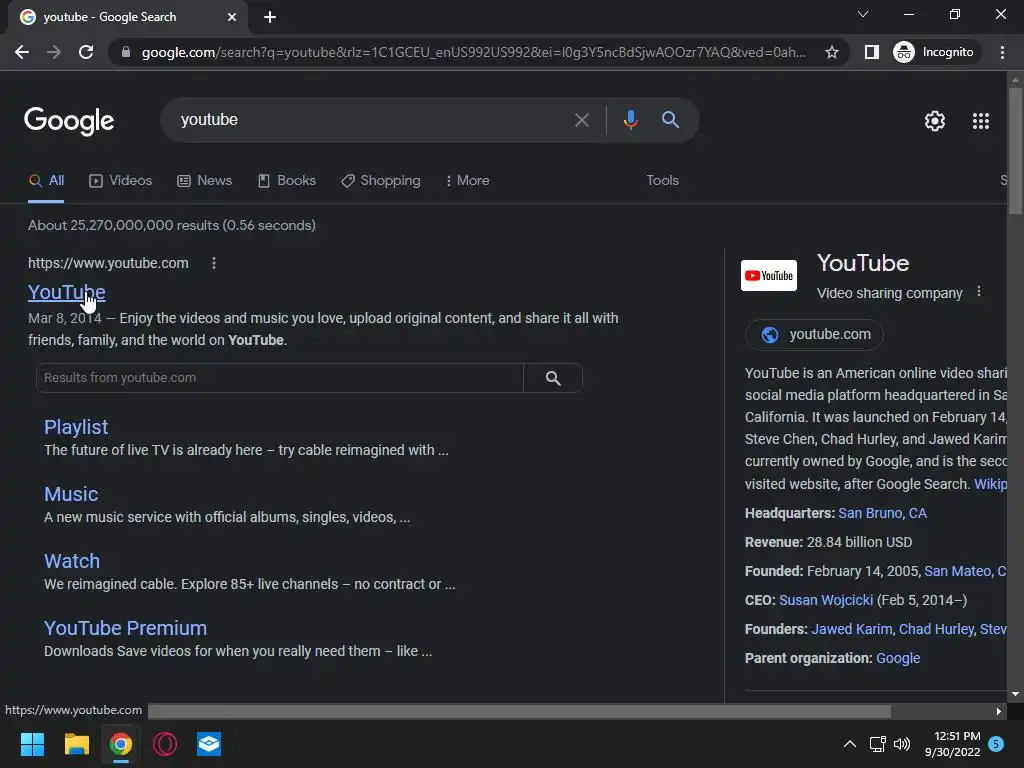Click the youtube.com website chip

point(814,335)
